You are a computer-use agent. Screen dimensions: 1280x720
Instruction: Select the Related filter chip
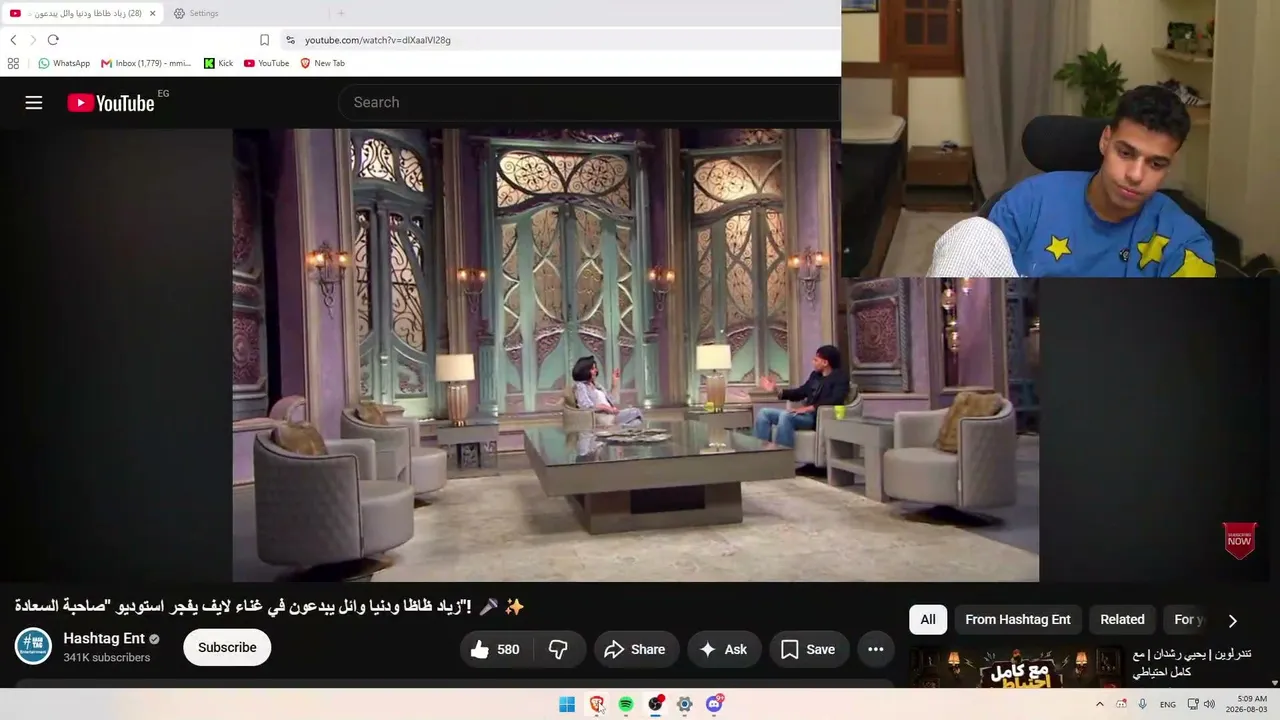pos(1122,619)
